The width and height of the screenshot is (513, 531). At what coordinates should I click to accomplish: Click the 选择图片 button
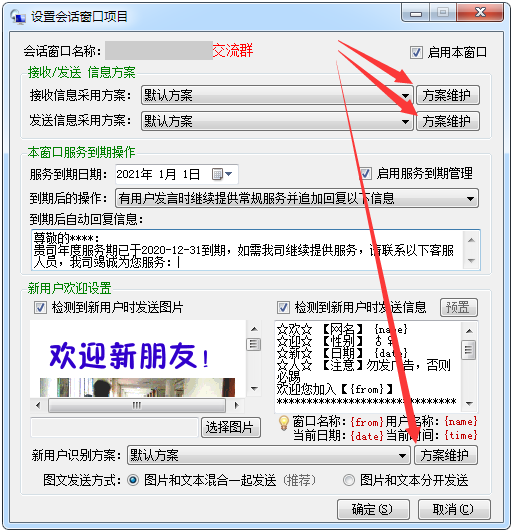pyautogui.click(x=231, y=427)
